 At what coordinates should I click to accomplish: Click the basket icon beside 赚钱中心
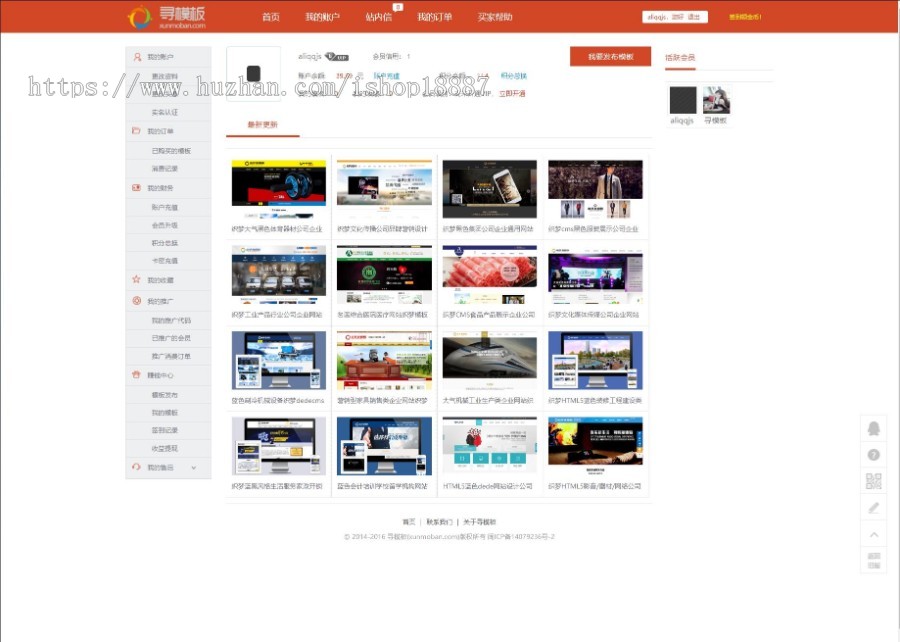click(x=136, y=375)
